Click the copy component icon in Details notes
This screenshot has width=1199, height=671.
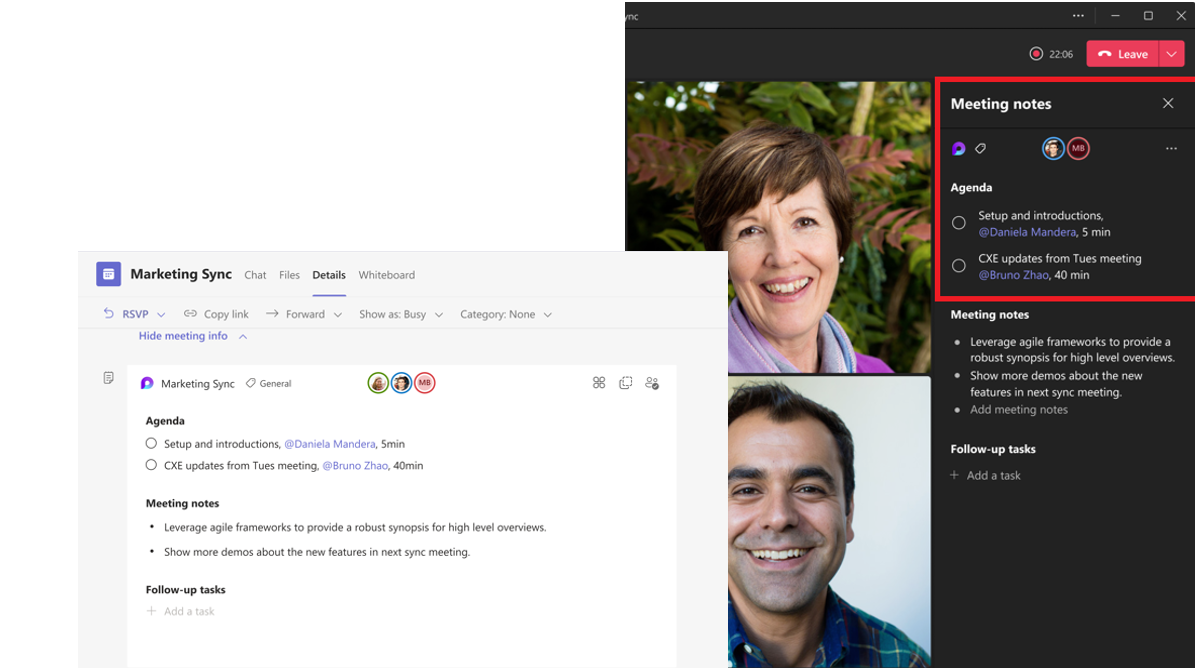pos(625,383)
